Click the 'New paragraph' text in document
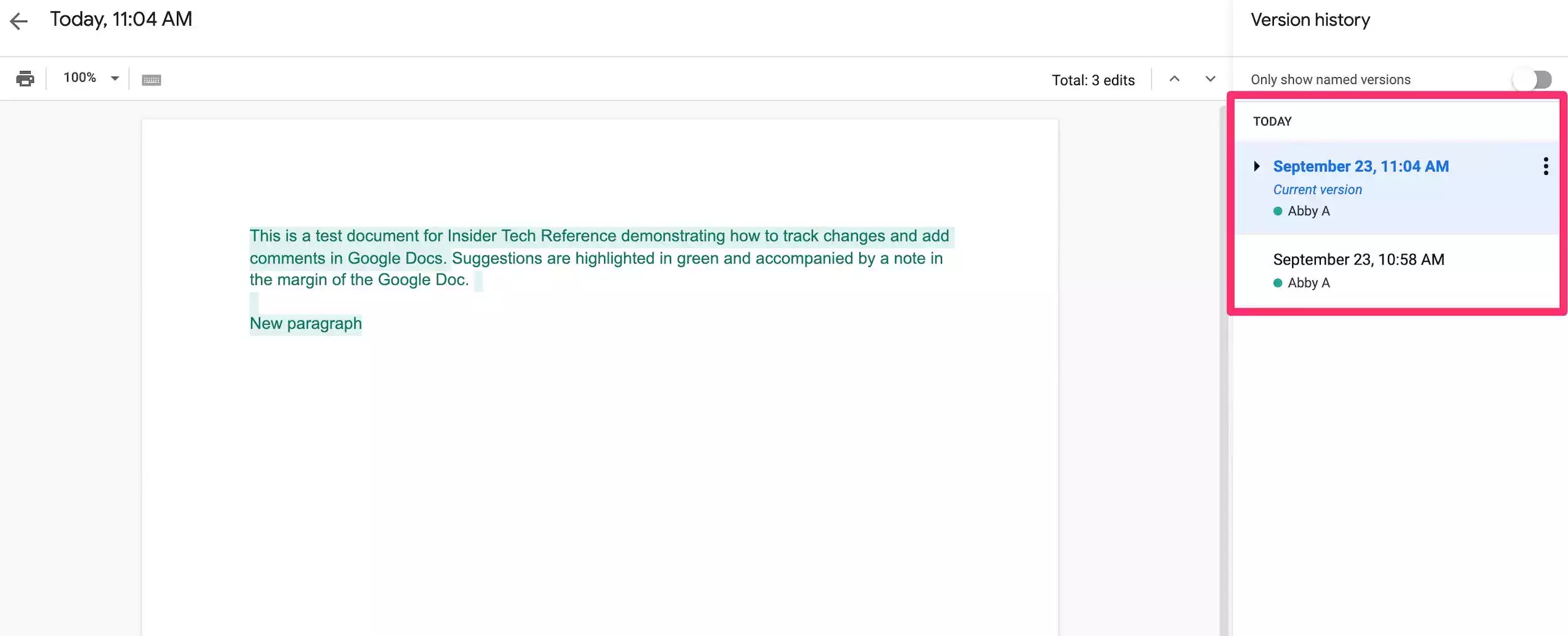1568x636 pixels. point(305,324)
